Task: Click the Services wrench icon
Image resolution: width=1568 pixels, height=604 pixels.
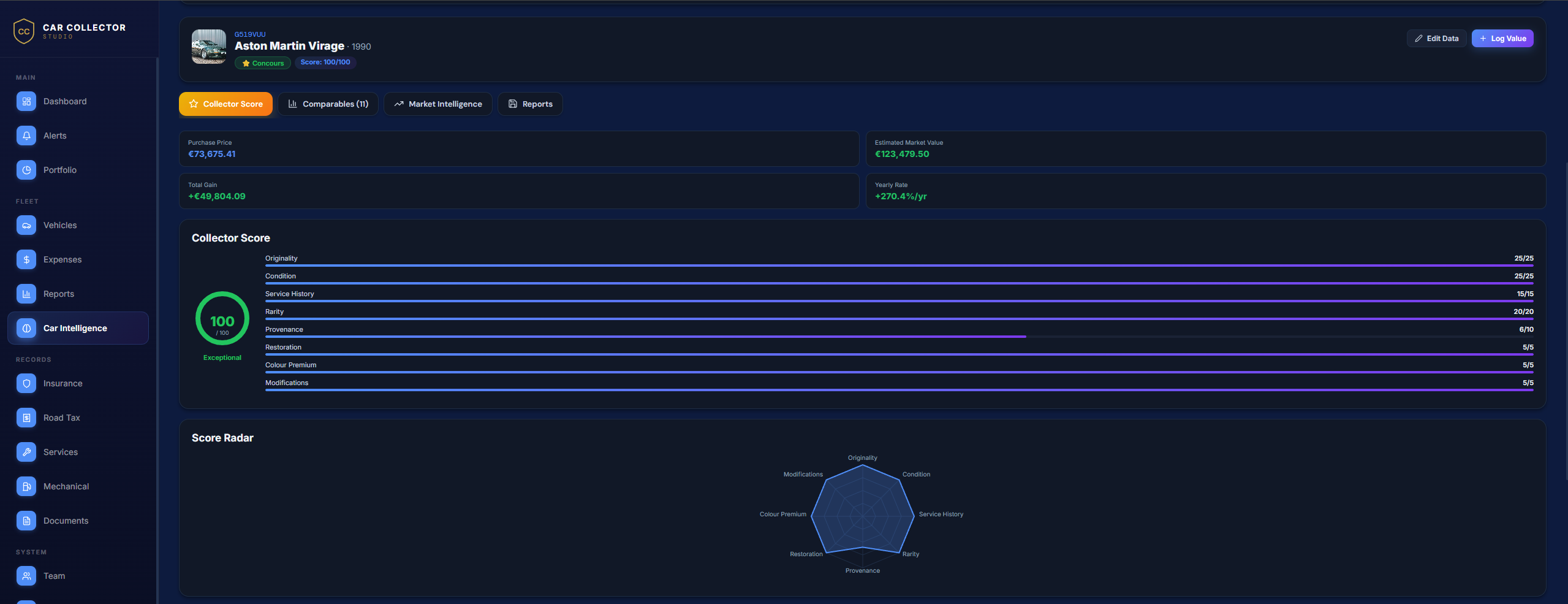Action: (x=26, y=452)
